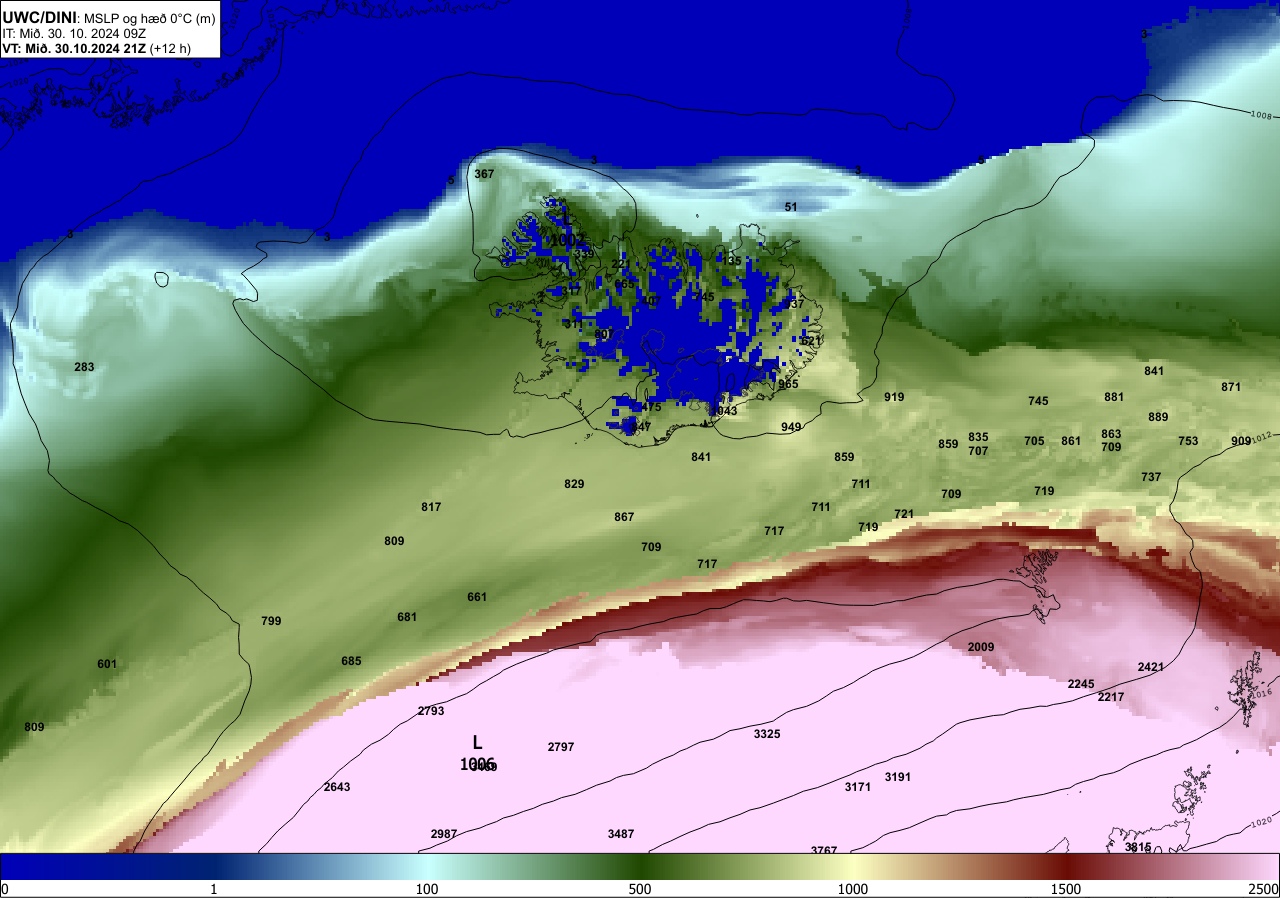Click the 965 height value
This screenshot has height=898, width=1280.
pyautogui.click(x=788, y=384)
